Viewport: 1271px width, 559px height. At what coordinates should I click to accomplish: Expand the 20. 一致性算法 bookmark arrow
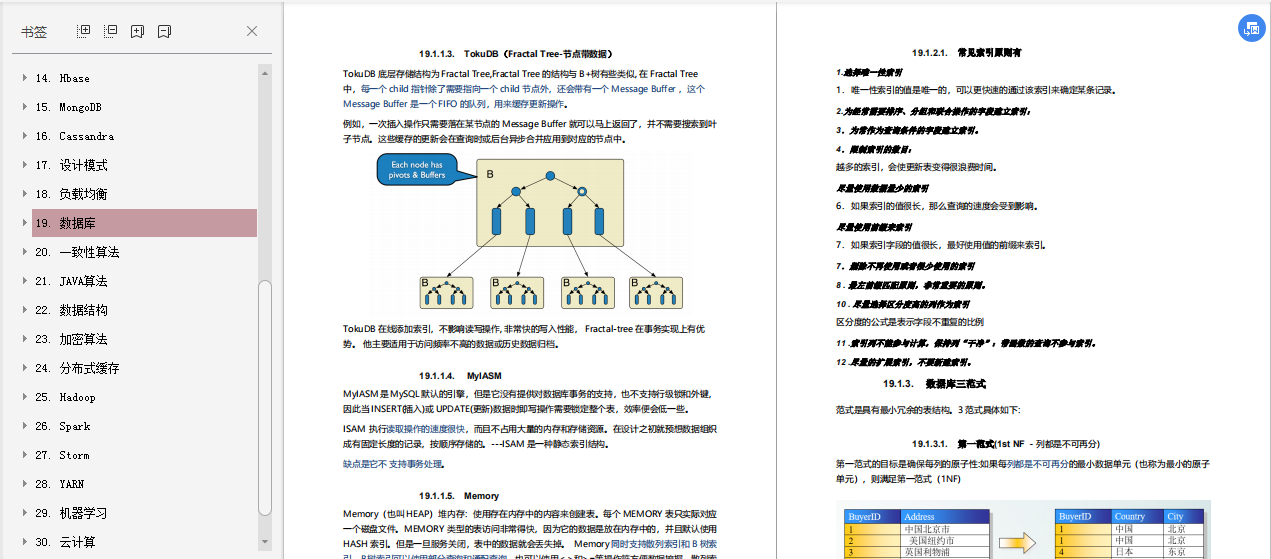pyautogui.click(x=25, y=252)
